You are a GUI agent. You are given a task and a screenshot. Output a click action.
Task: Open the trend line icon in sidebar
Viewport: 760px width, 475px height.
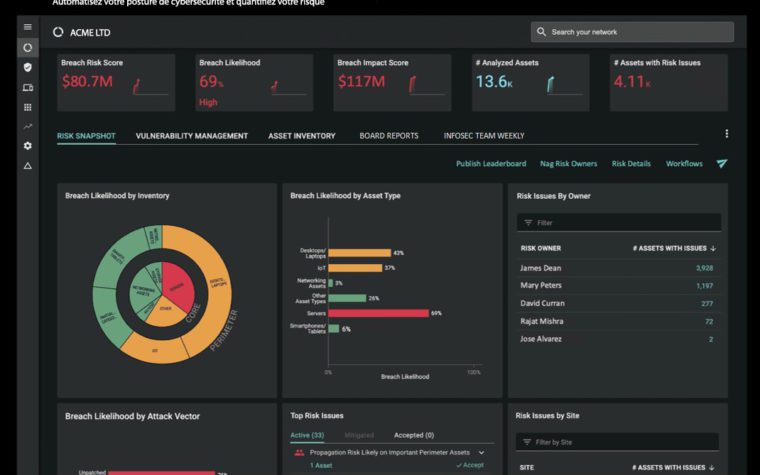click(28, 127)
